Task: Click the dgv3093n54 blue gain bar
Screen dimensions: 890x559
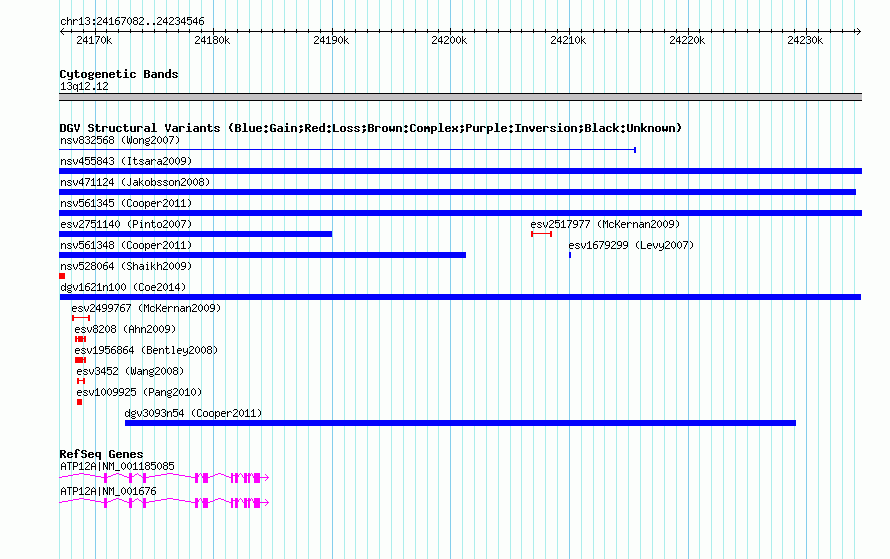Action: [x=460, y=423]
